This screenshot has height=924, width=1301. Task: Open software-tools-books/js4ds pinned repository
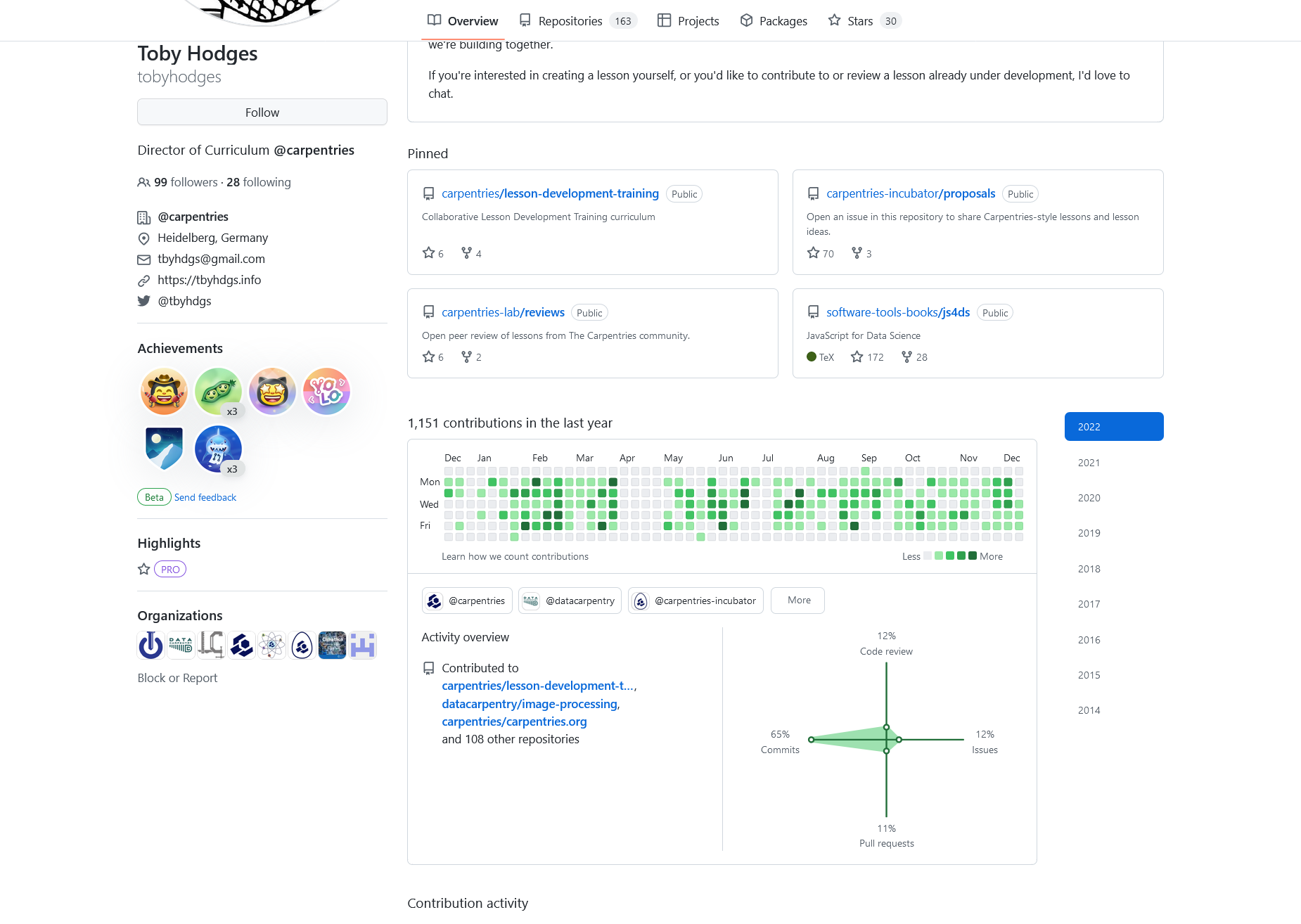[x=898, y=312]
